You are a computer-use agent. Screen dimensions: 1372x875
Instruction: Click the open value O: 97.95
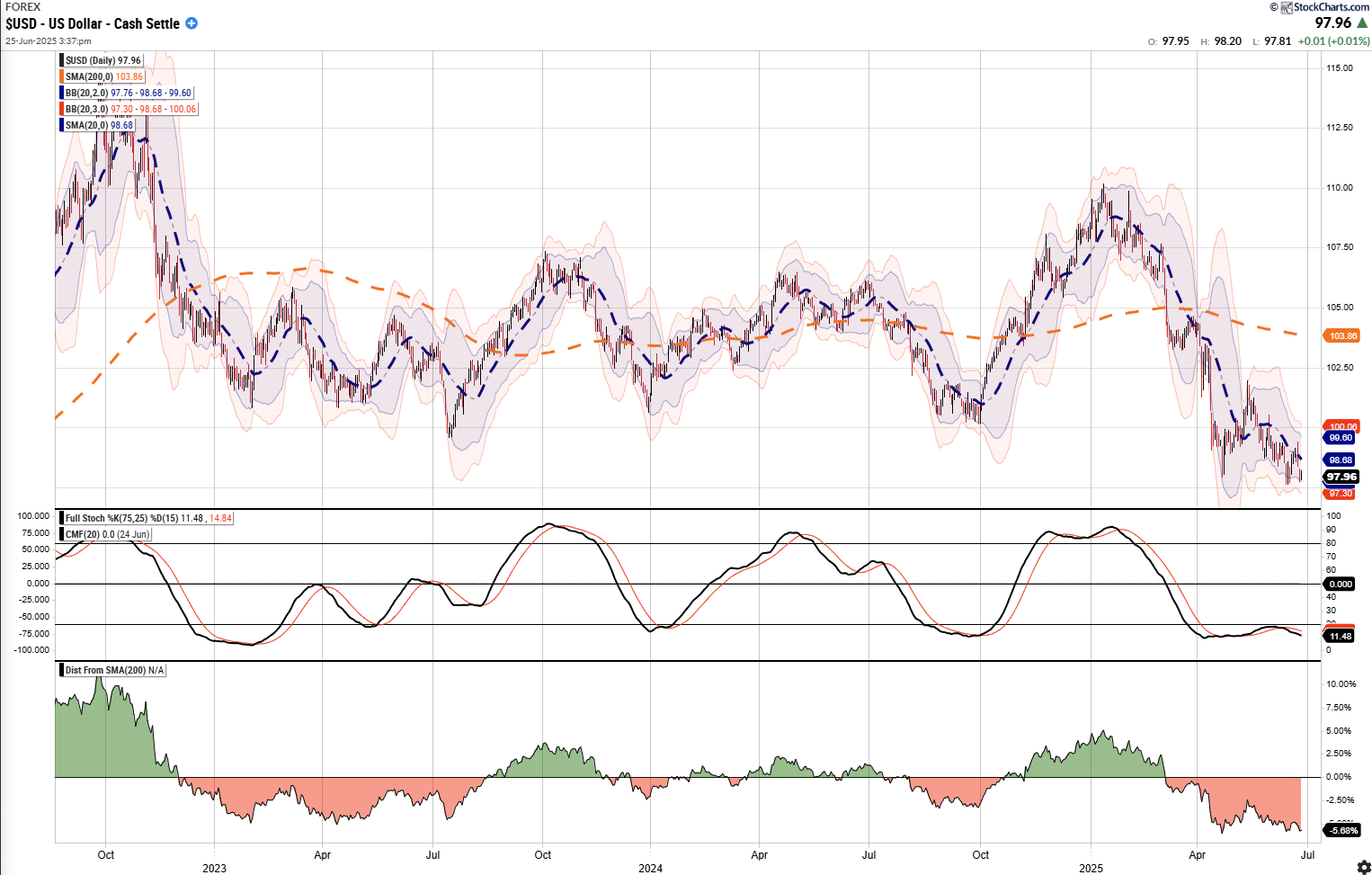click(x=1169, y=41)
